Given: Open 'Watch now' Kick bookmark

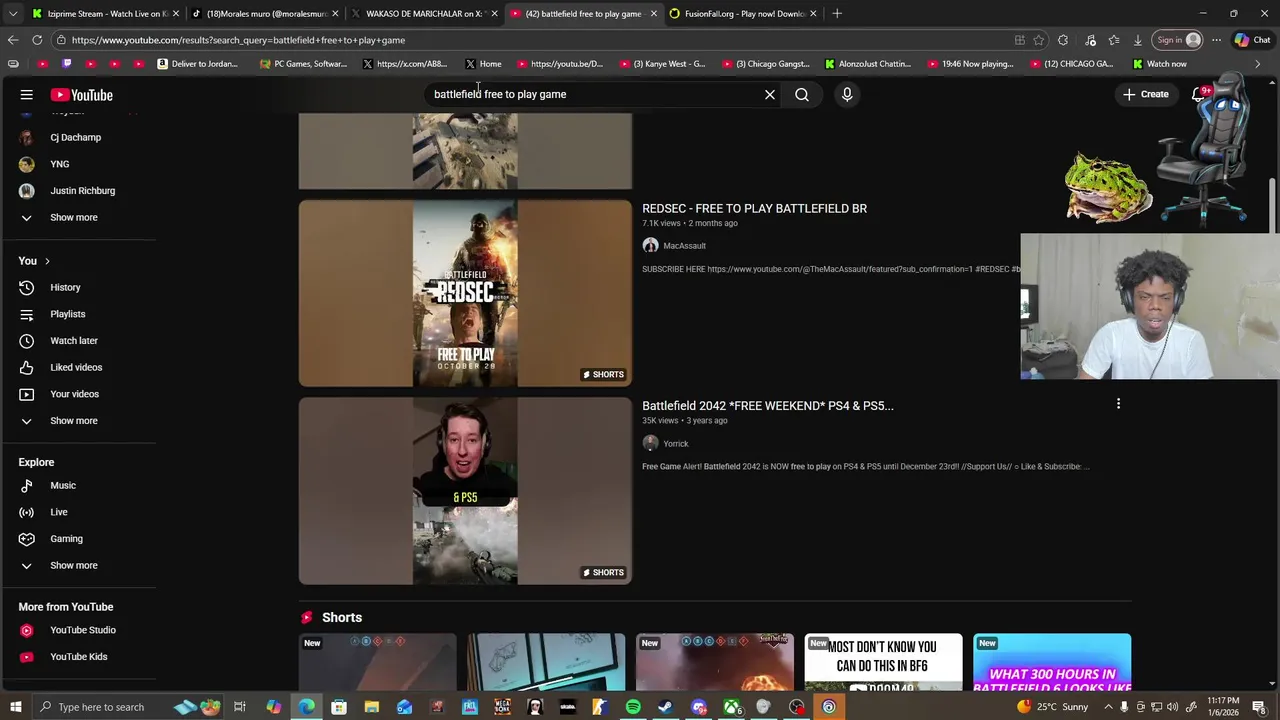Looking at the screenshot, I should (x=1159, y=64).
